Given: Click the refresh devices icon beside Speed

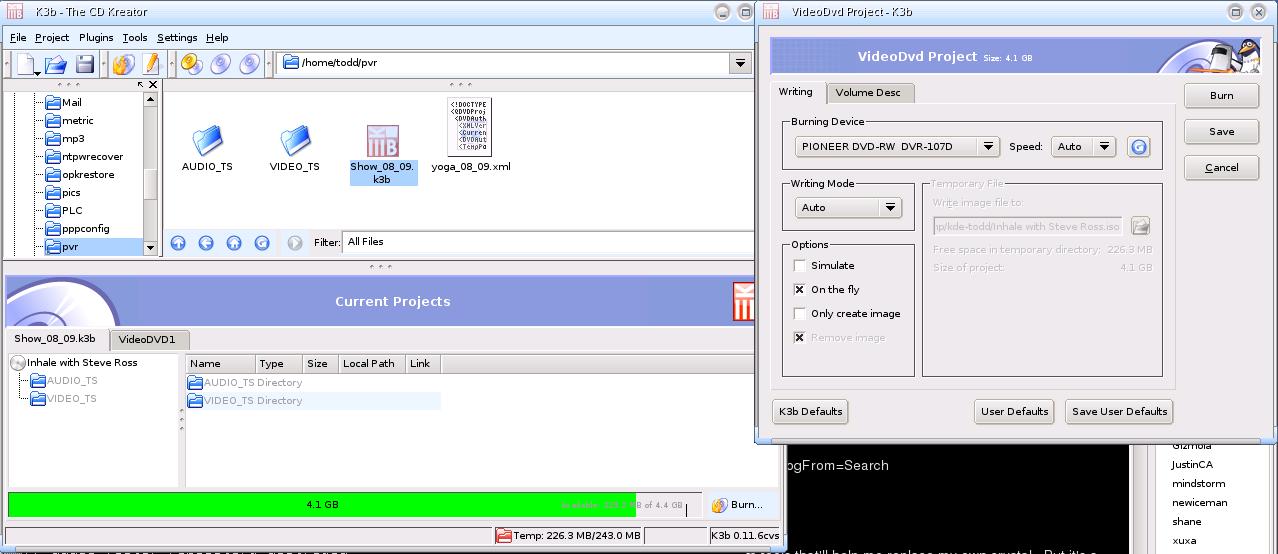Looking at the screenshot, I should coord(1138,146).
